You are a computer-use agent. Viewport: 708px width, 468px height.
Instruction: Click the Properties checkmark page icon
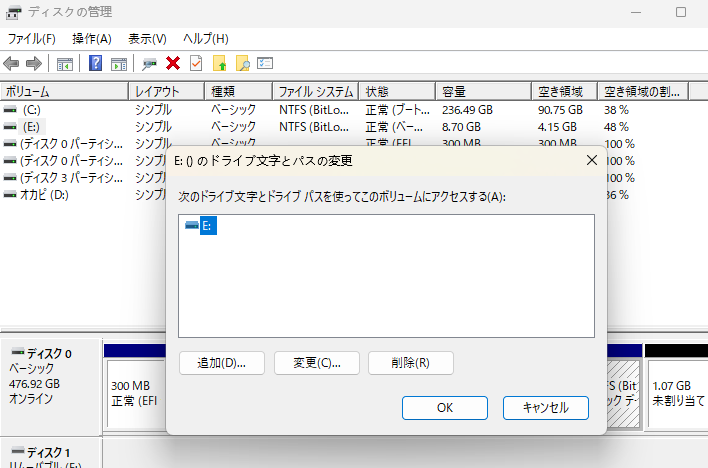[196, 64]
